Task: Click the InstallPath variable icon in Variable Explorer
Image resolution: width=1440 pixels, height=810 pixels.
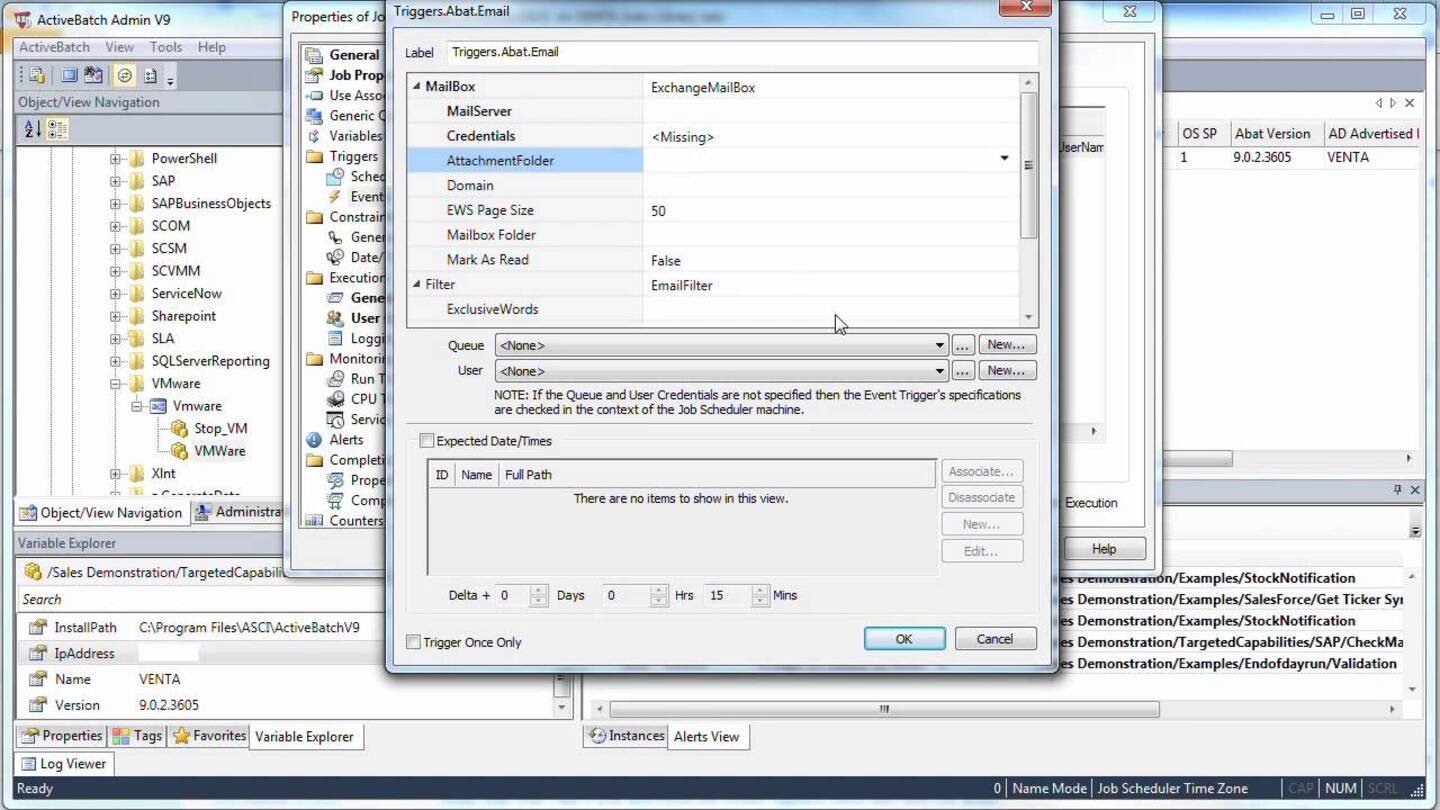Action: (38, 628)
